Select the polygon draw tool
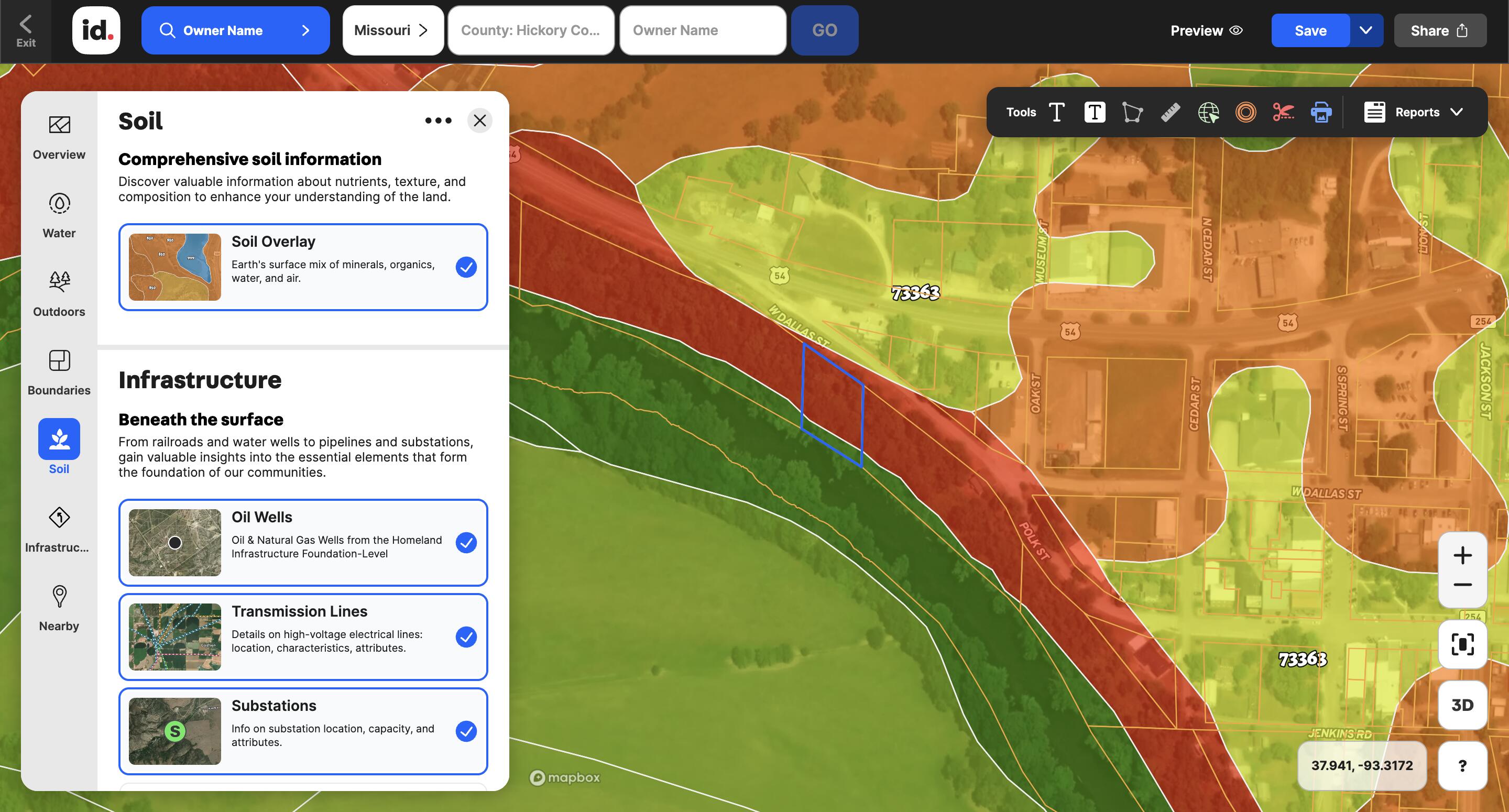Image resolution: width=1509 pixels, height=812 pixels. point(1132,112)
